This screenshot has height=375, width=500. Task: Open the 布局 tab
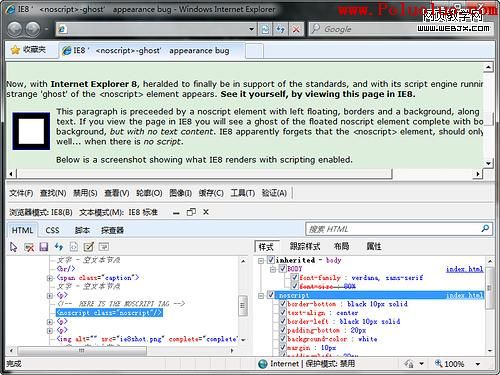(342, 246)
